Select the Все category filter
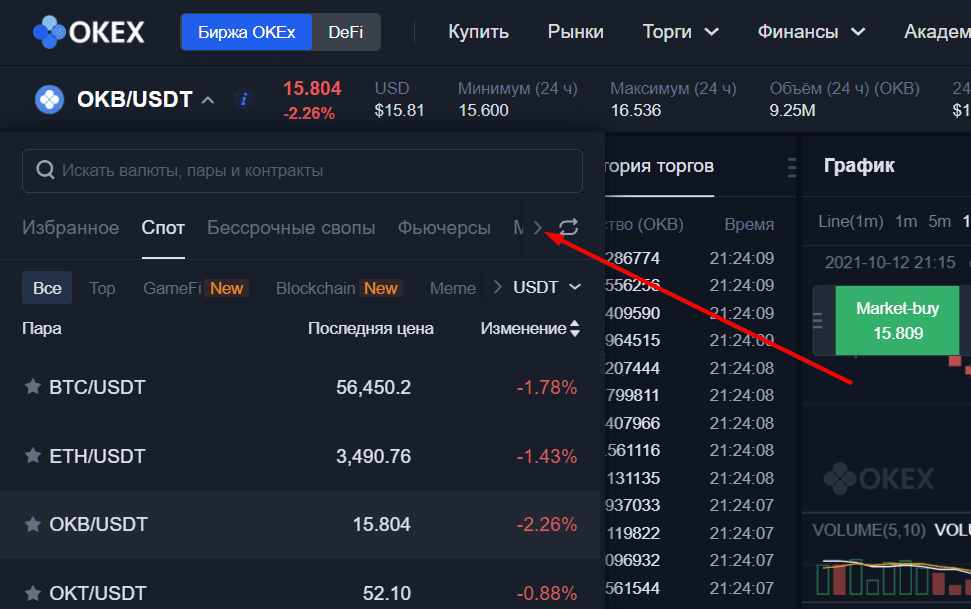The image size is (971, 609). (x=47, y=287)
